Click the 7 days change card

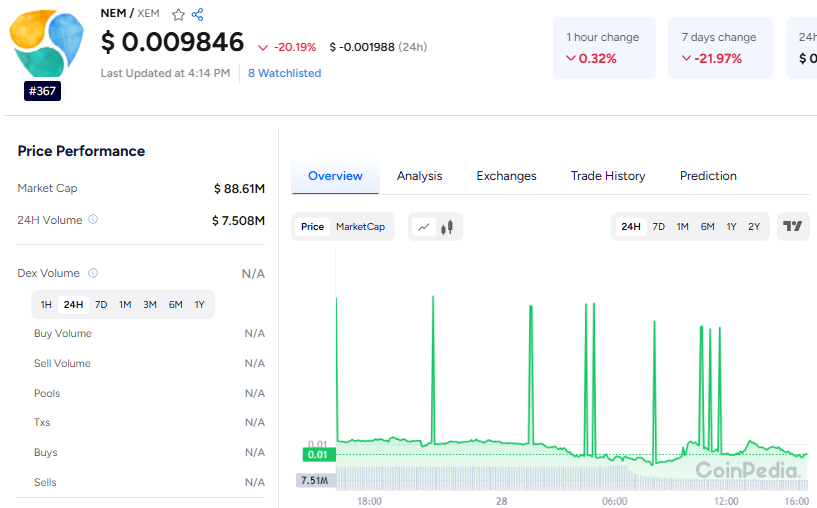(720, 48)
